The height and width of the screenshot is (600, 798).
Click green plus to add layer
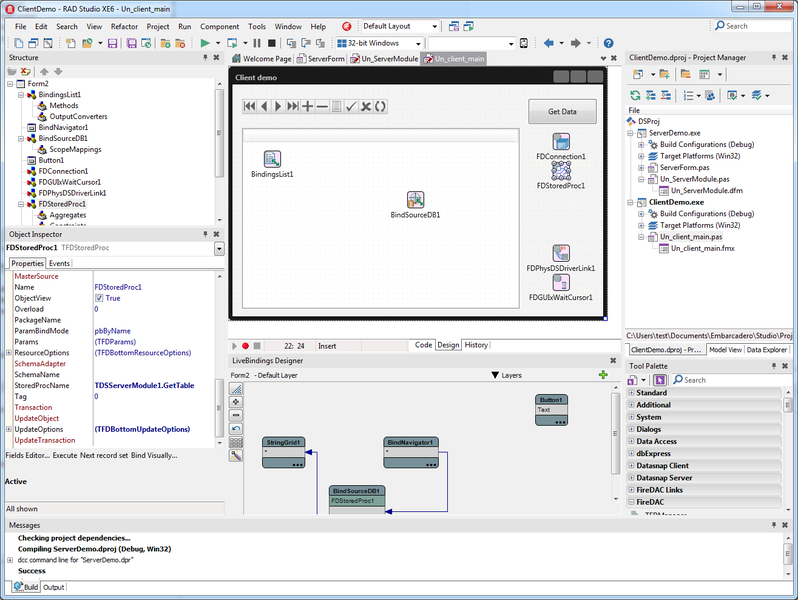(603, 375)
